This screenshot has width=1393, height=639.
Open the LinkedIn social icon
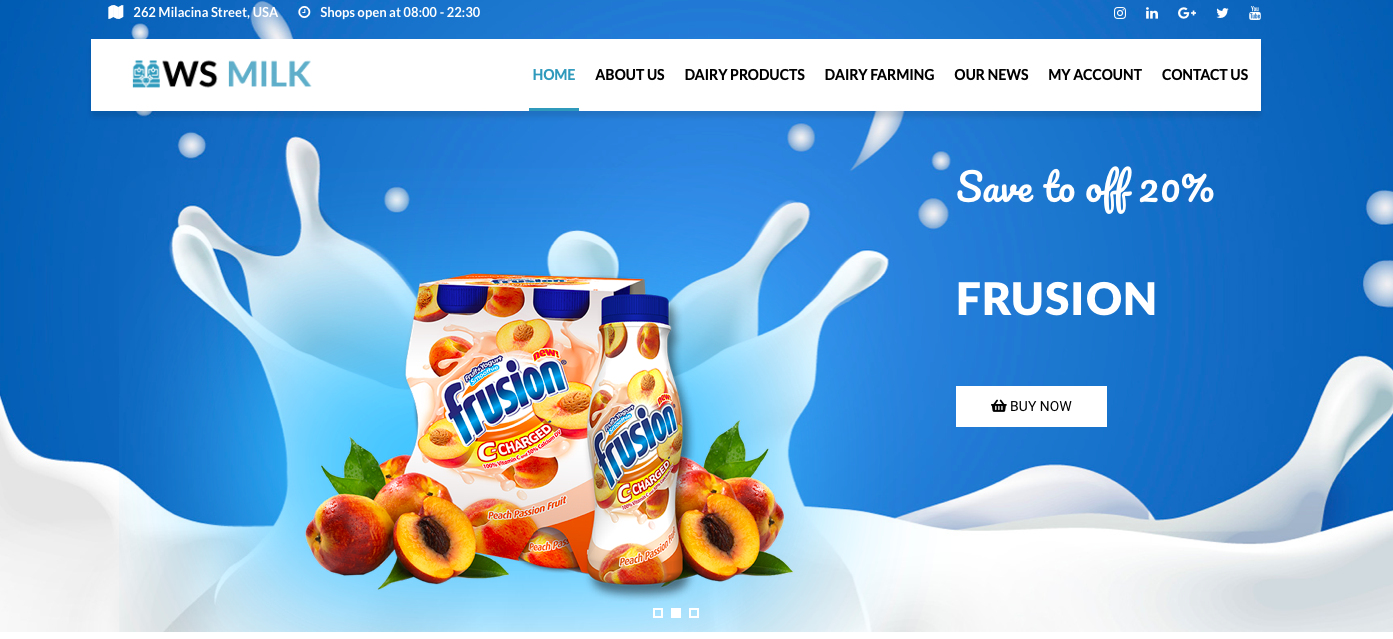point(1152,13)
